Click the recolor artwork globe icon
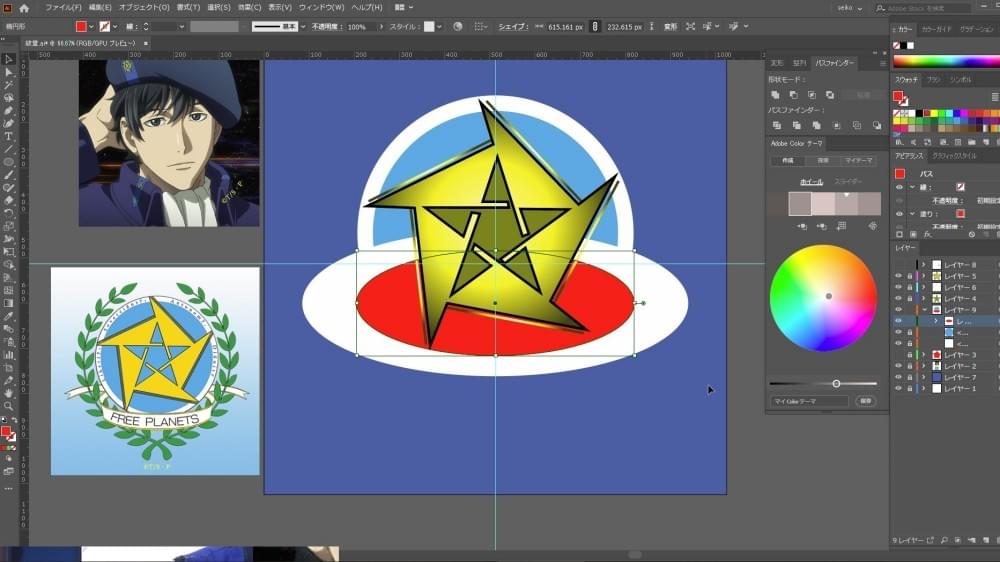 (x=458, y=27)
